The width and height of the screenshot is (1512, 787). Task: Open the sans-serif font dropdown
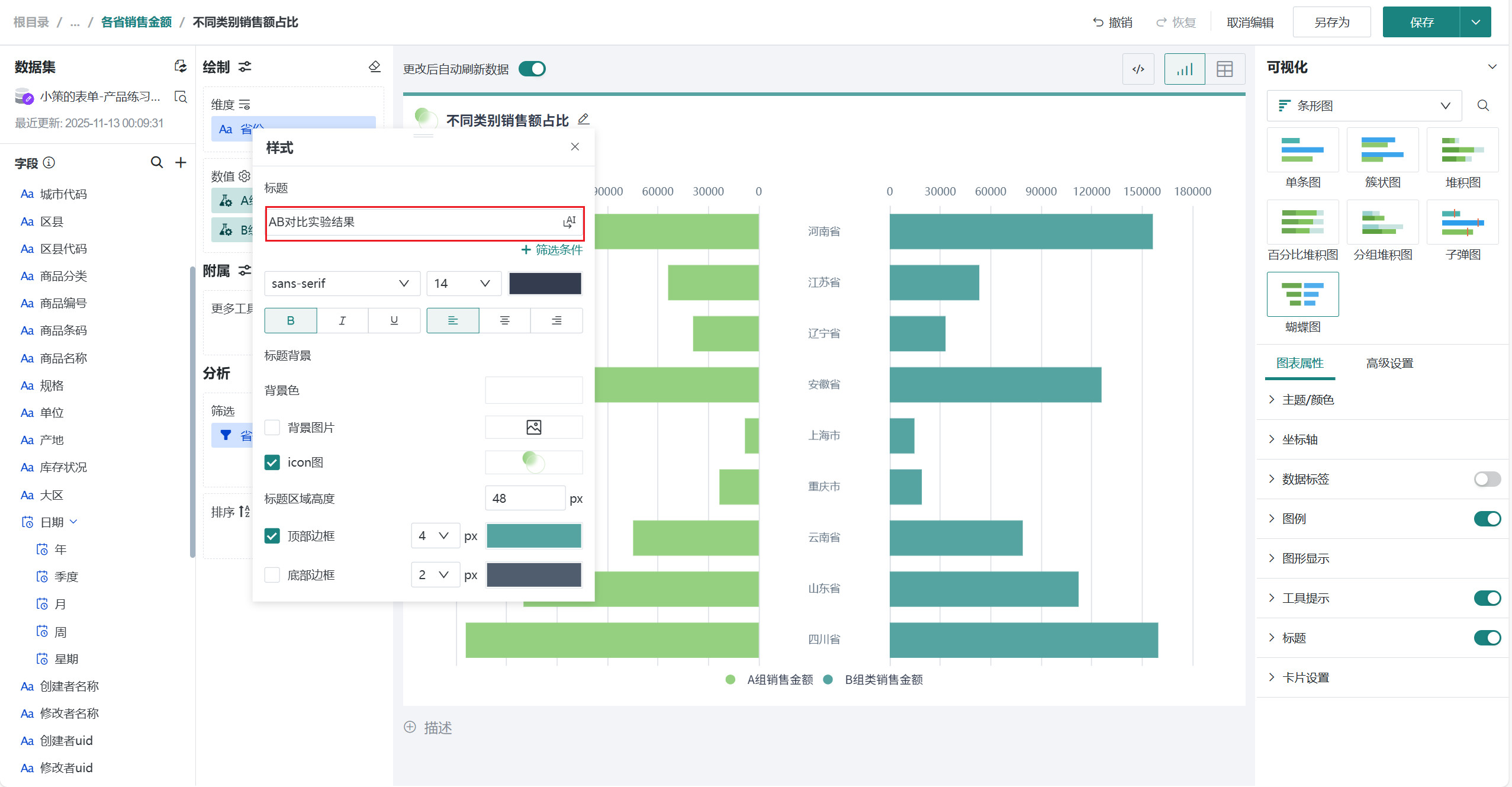point(342,284)
